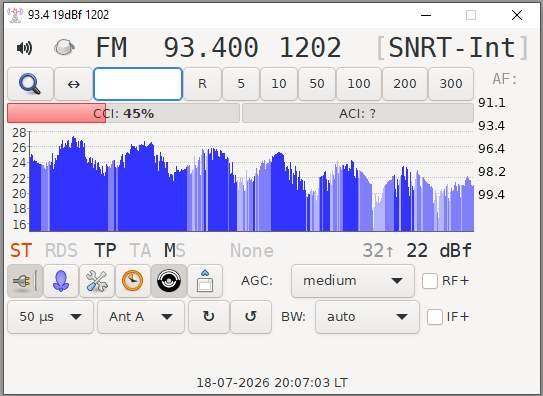
Task: Click the TP indicator label
Action: click(x=105, y=250)
